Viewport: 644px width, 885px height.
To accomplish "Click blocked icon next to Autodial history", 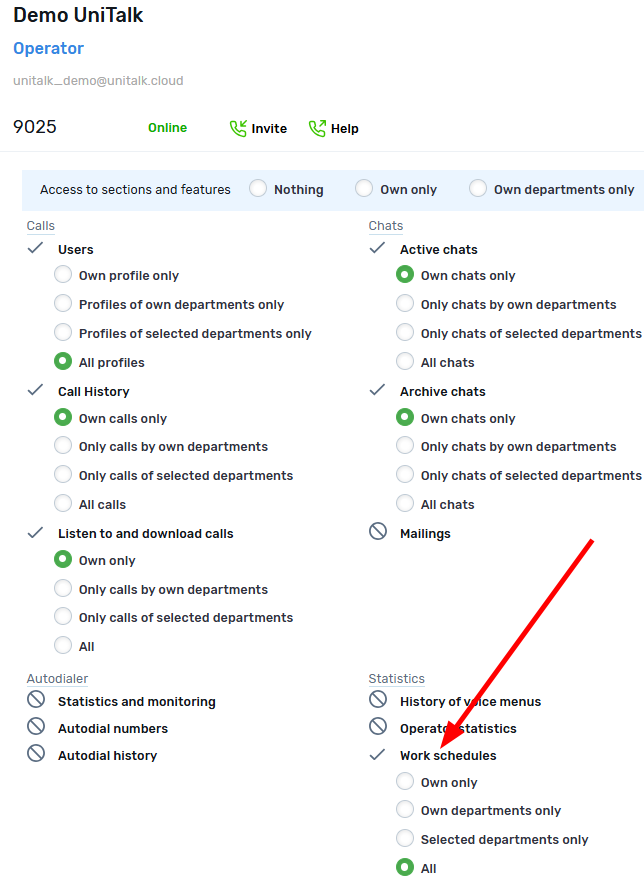I will 36,754.
